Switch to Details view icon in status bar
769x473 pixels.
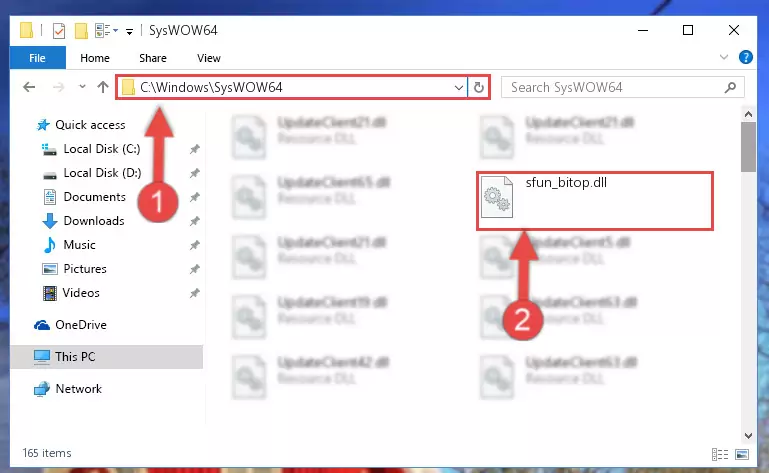coord(720,454)
